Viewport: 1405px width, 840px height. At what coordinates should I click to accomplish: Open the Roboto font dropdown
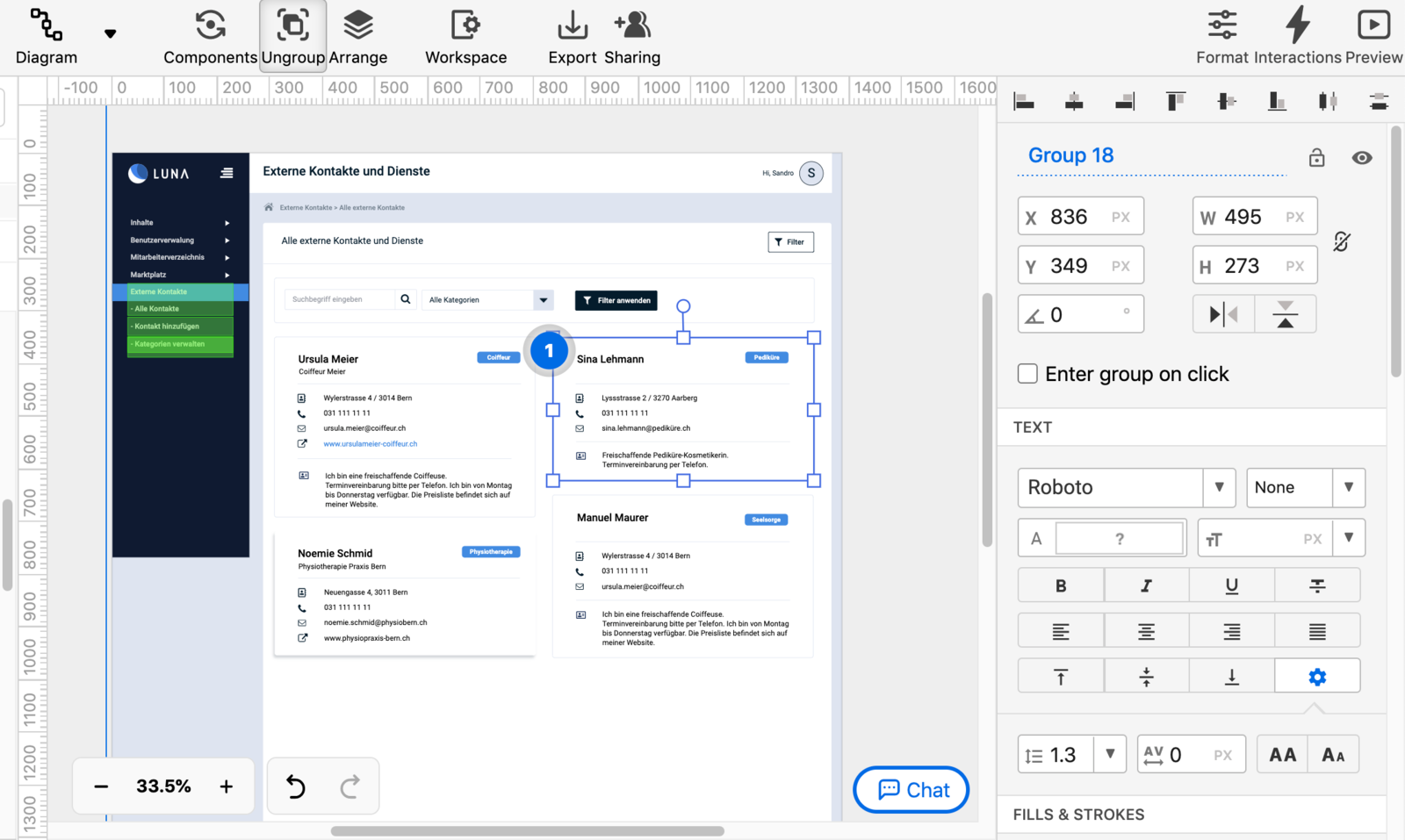pos(1219,488)
